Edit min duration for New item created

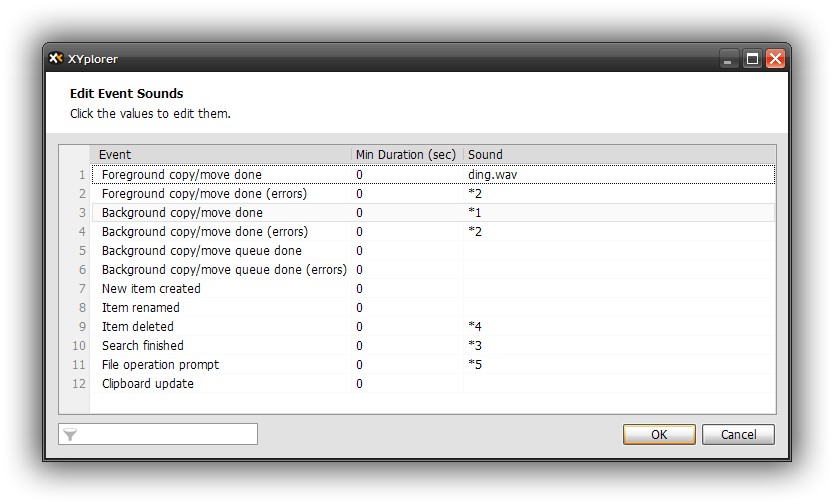(x=360, y=289)
